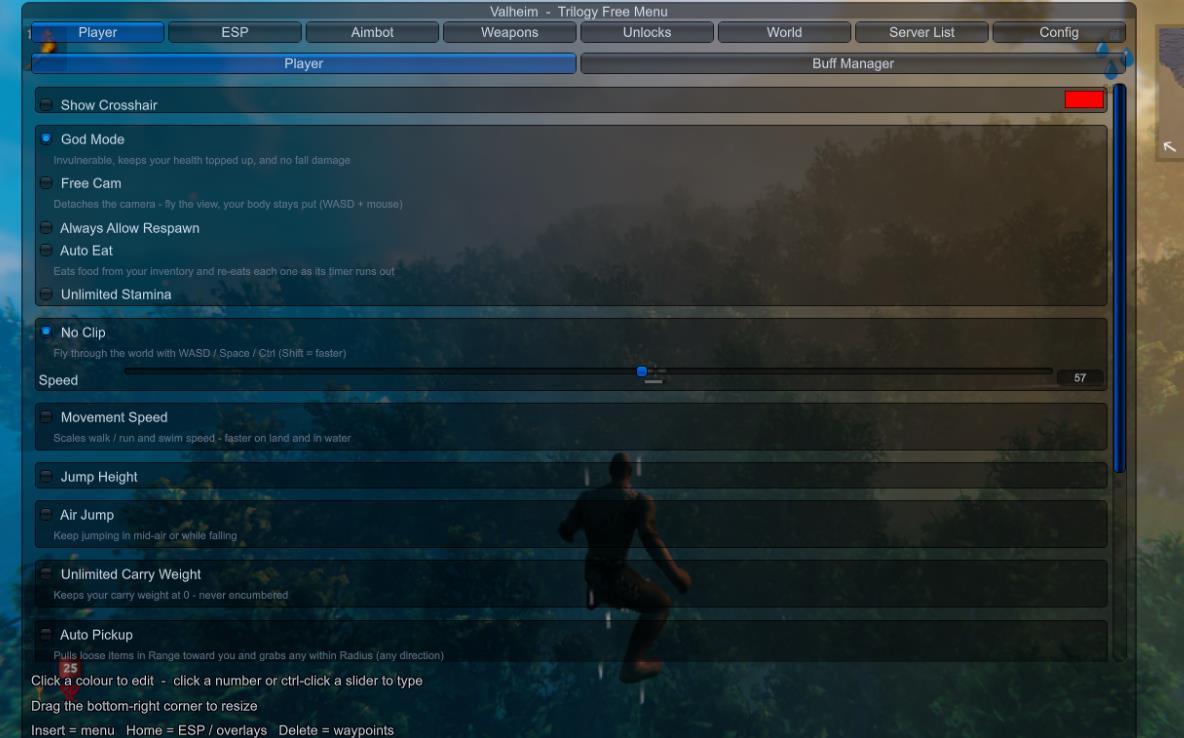Image resolution: width=1184 pixels, height=738 pixels.
Task: Toggle the Jump Height checkbox
Action: pyautogui.click(x=46, y=477)
